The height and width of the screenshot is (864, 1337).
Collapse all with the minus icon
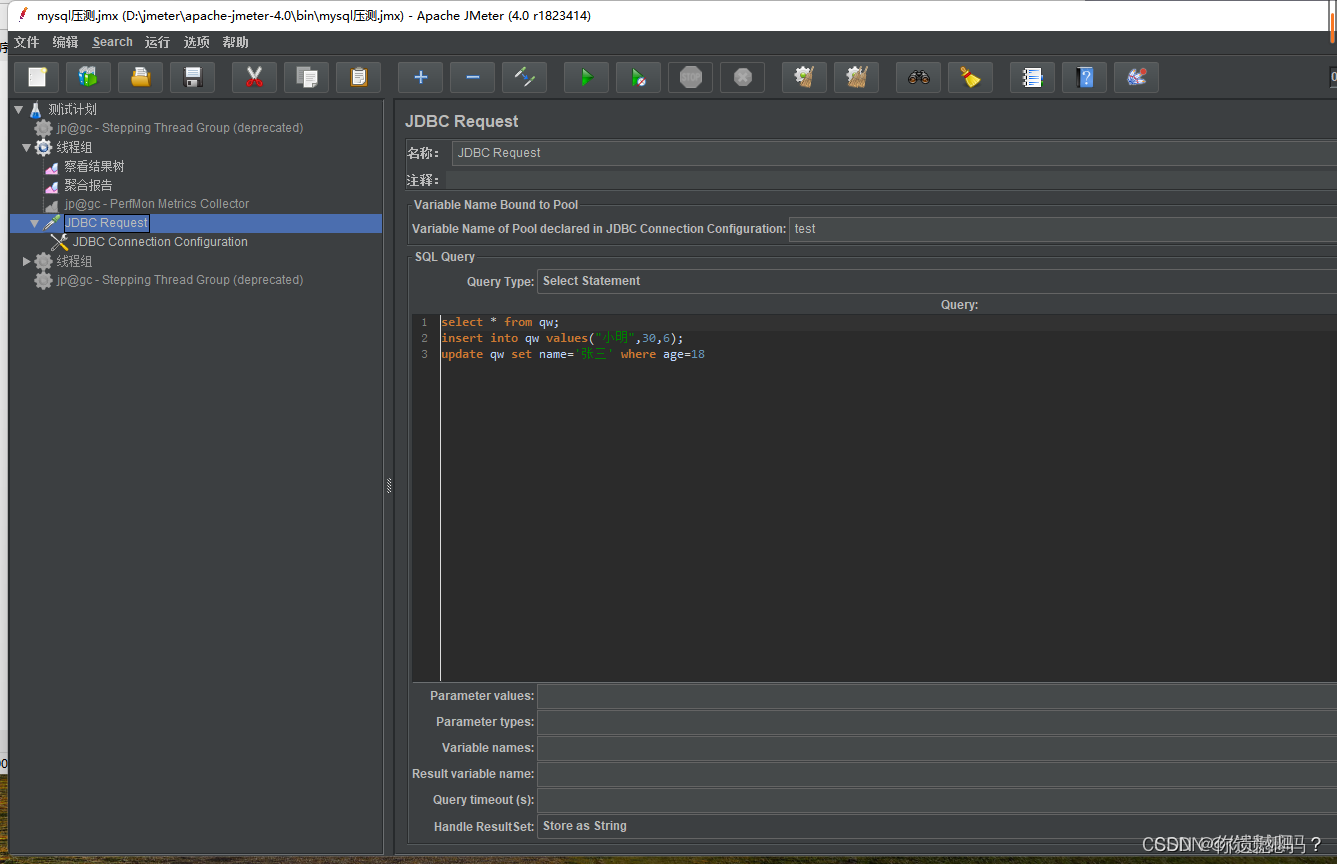coord(472,77)
